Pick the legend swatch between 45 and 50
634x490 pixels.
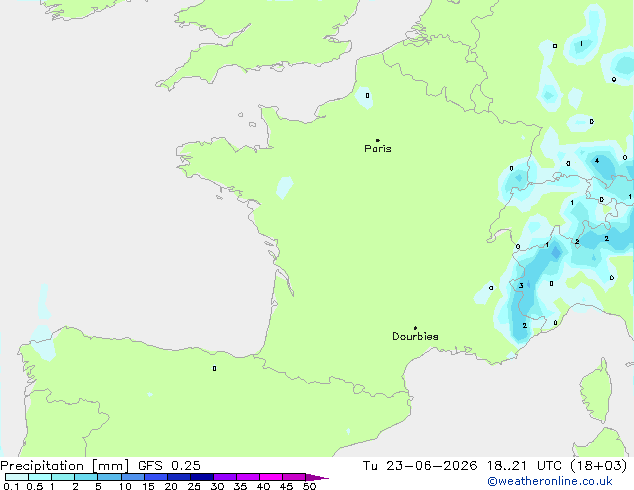294,477
